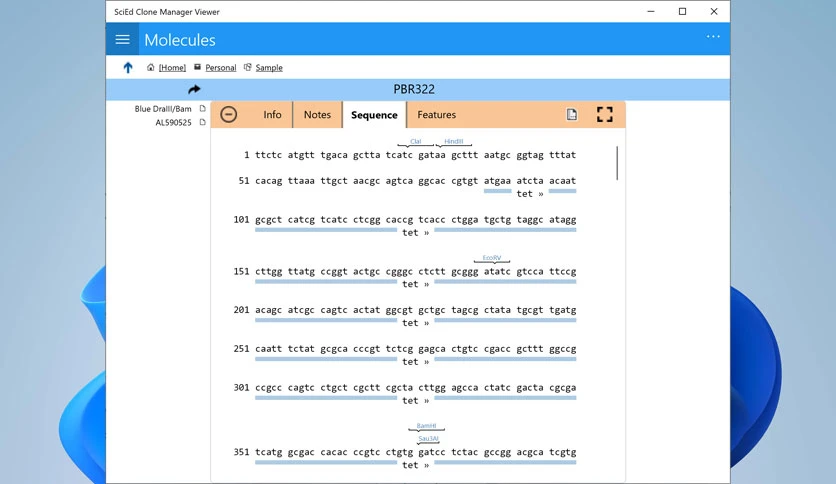
Task: Switch to the Info tab
Action: tap(272, 115)
